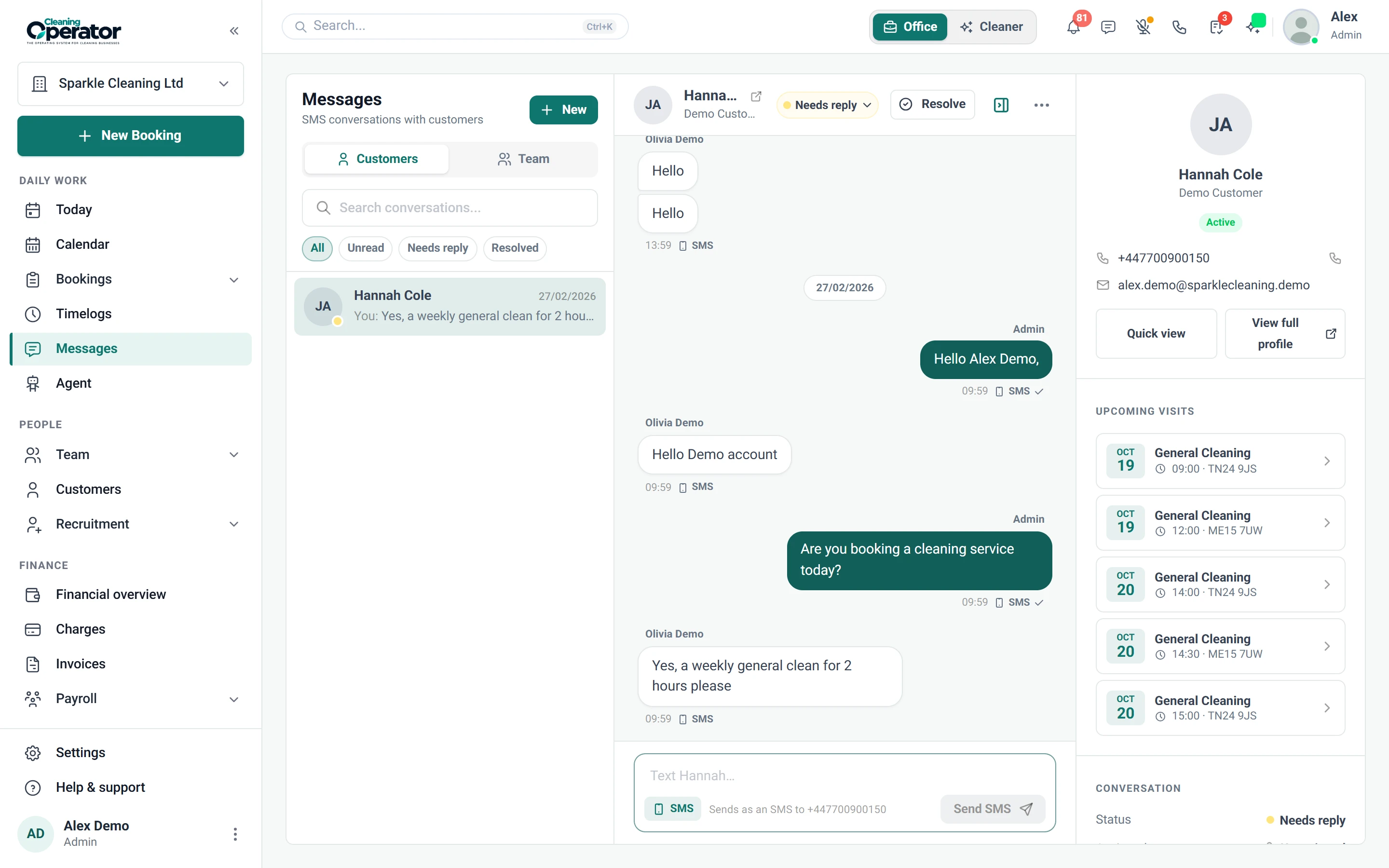
Task: Switch to Cleaner mode
Action: tap(991, 27)
